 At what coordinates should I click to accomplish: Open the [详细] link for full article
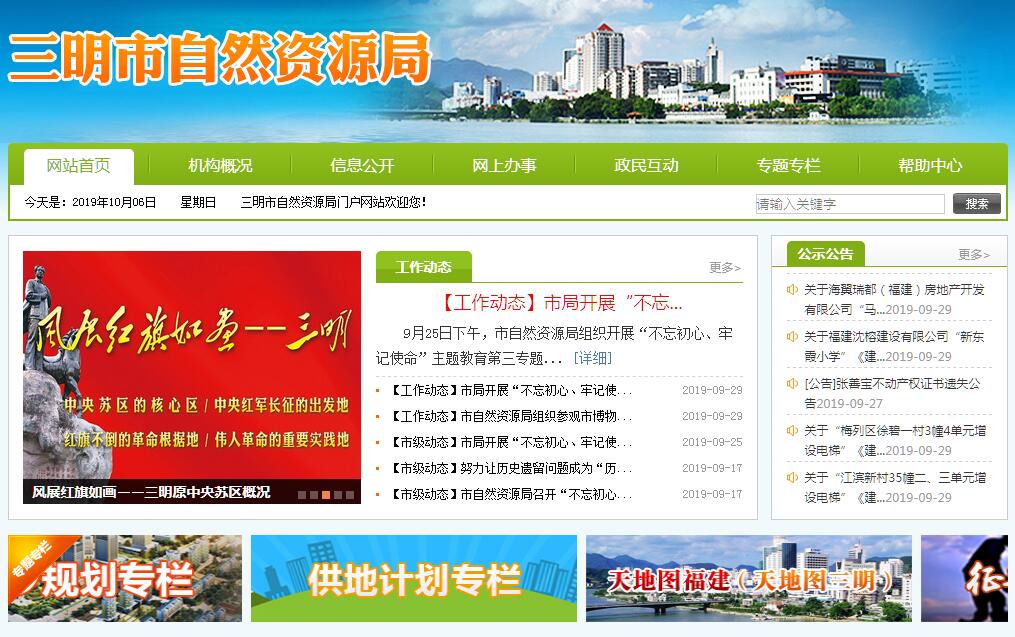(592, 358)
